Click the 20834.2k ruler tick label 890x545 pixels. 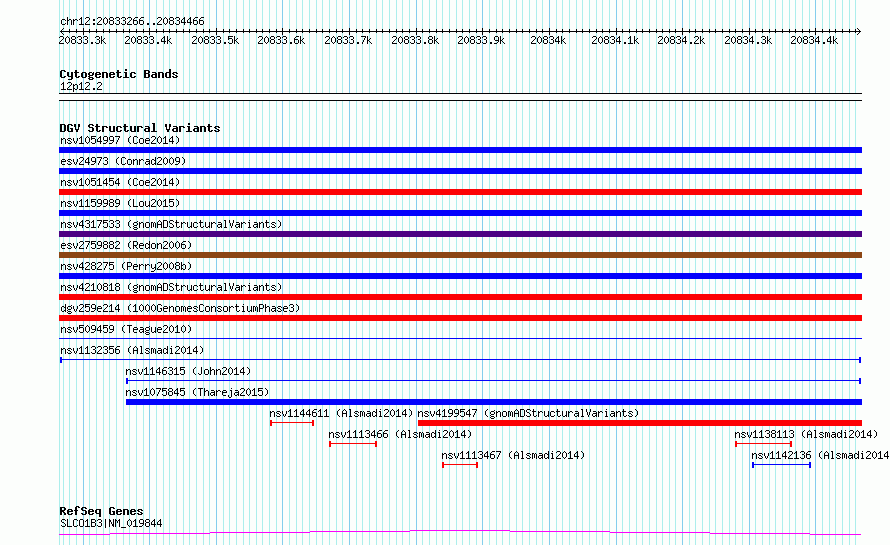click(681, 40)
